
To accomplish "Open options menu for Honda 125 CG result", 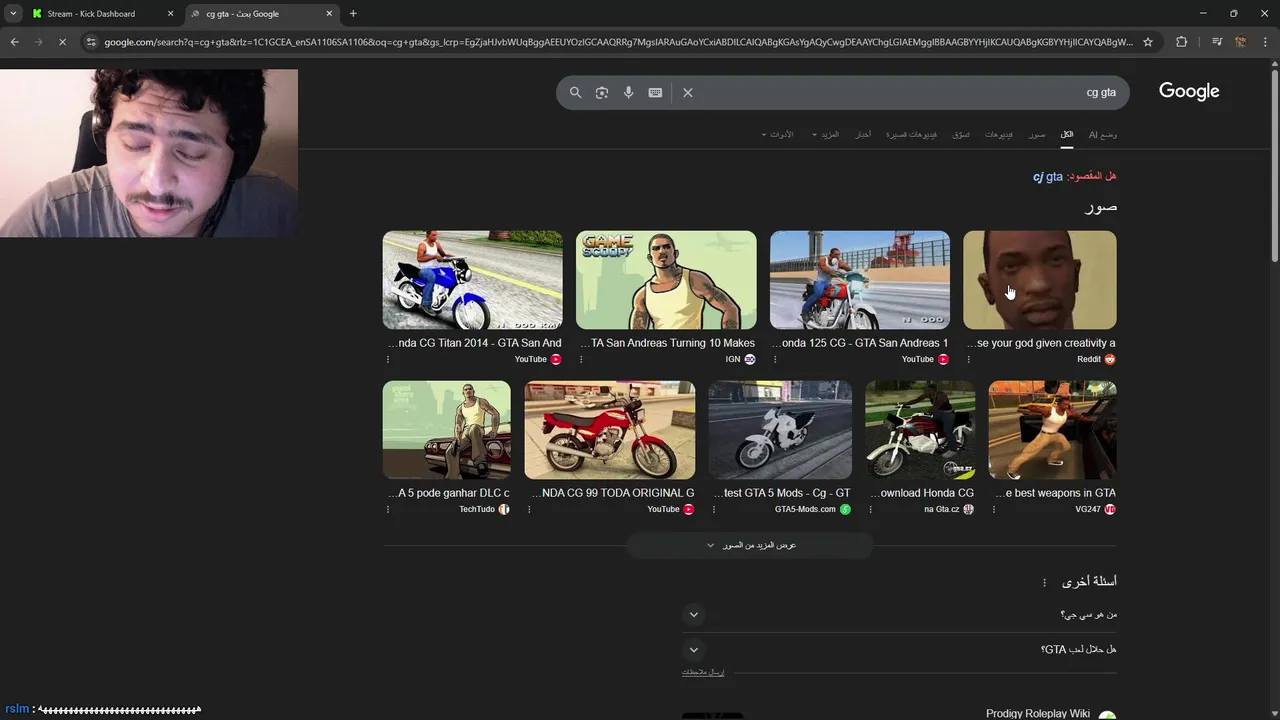I will pos(775,359).
